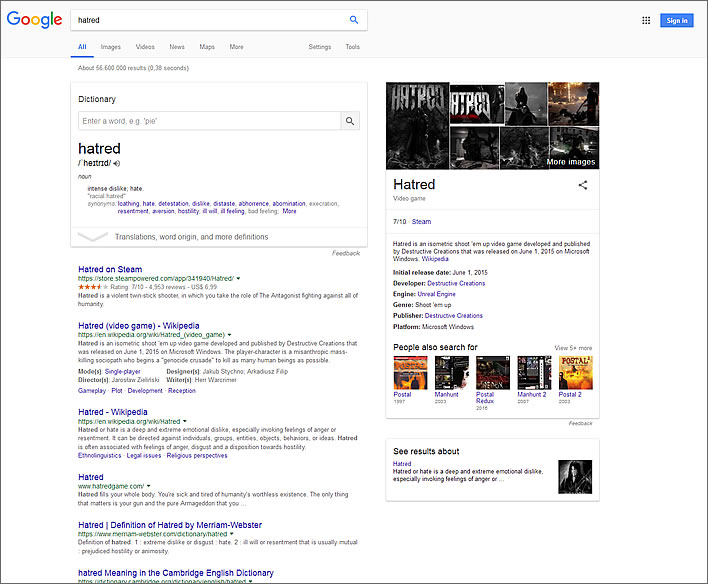Switch to the News tab

pyautogui.click(x=177, y=47)
